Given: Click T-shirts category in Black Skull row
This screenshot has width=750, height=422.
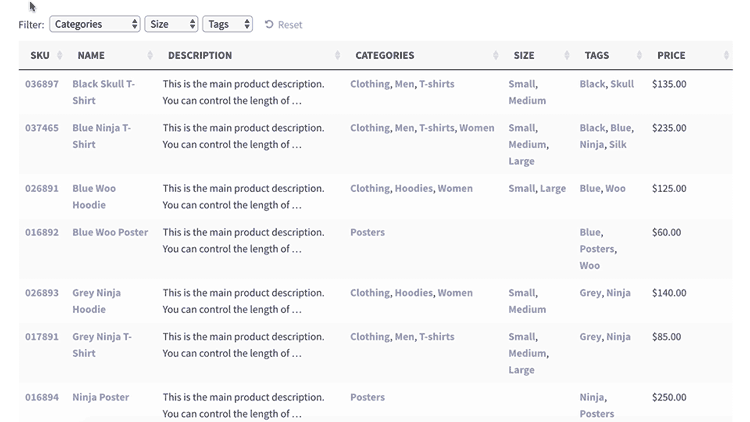Looking at the screenshot, I should click(437, 84).
